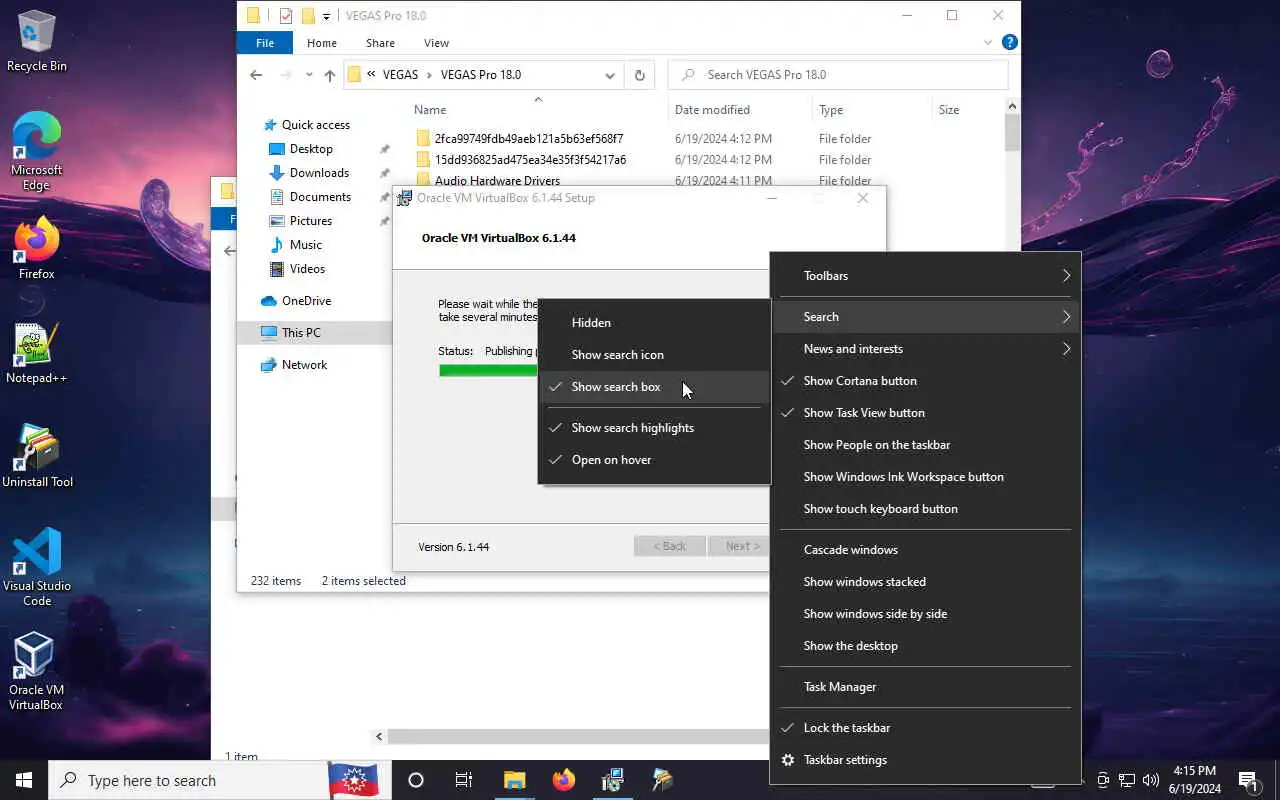
Task: Click the volume speaker tray icon
Action: coord(1151,780)
